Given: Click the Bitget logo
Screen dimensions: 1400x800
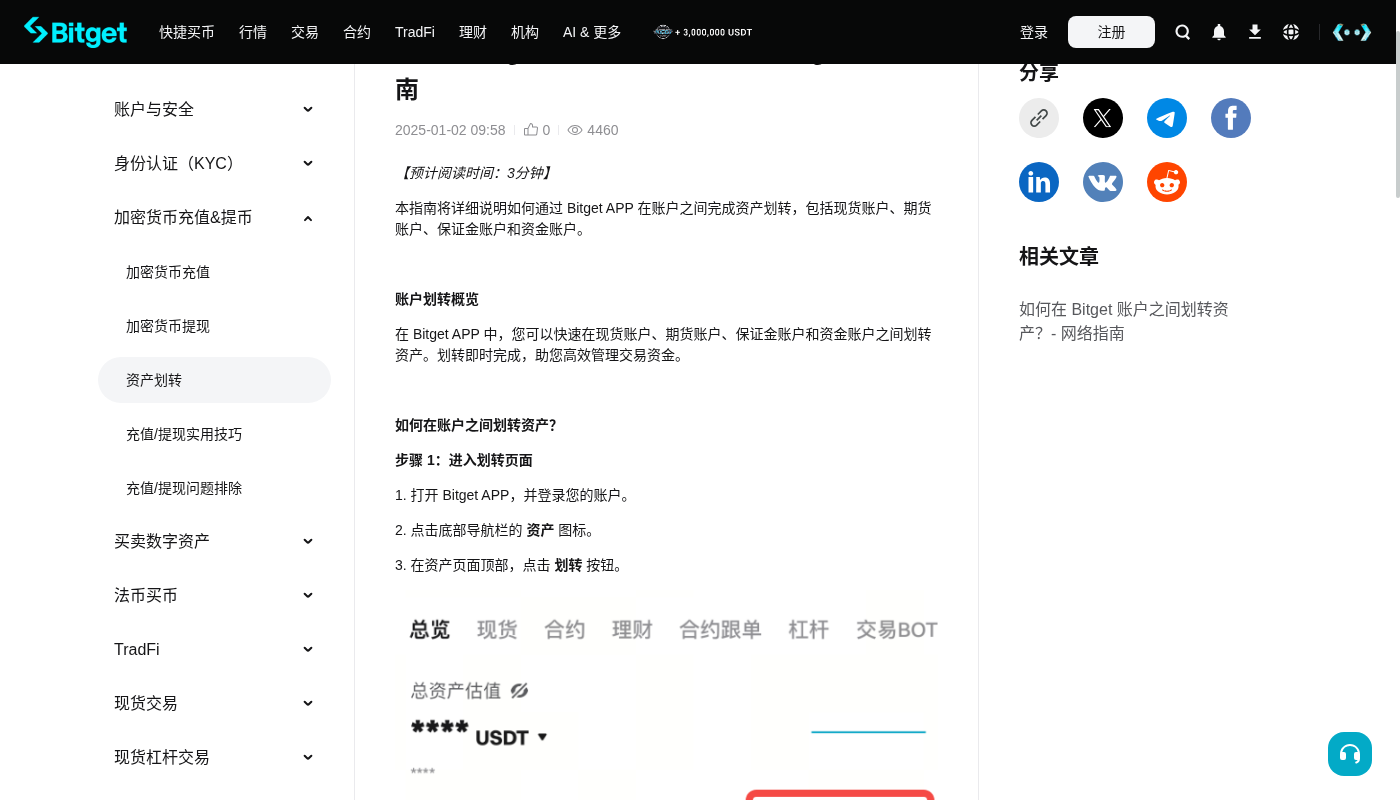Looking at the screenshot, I should point(76,32).
